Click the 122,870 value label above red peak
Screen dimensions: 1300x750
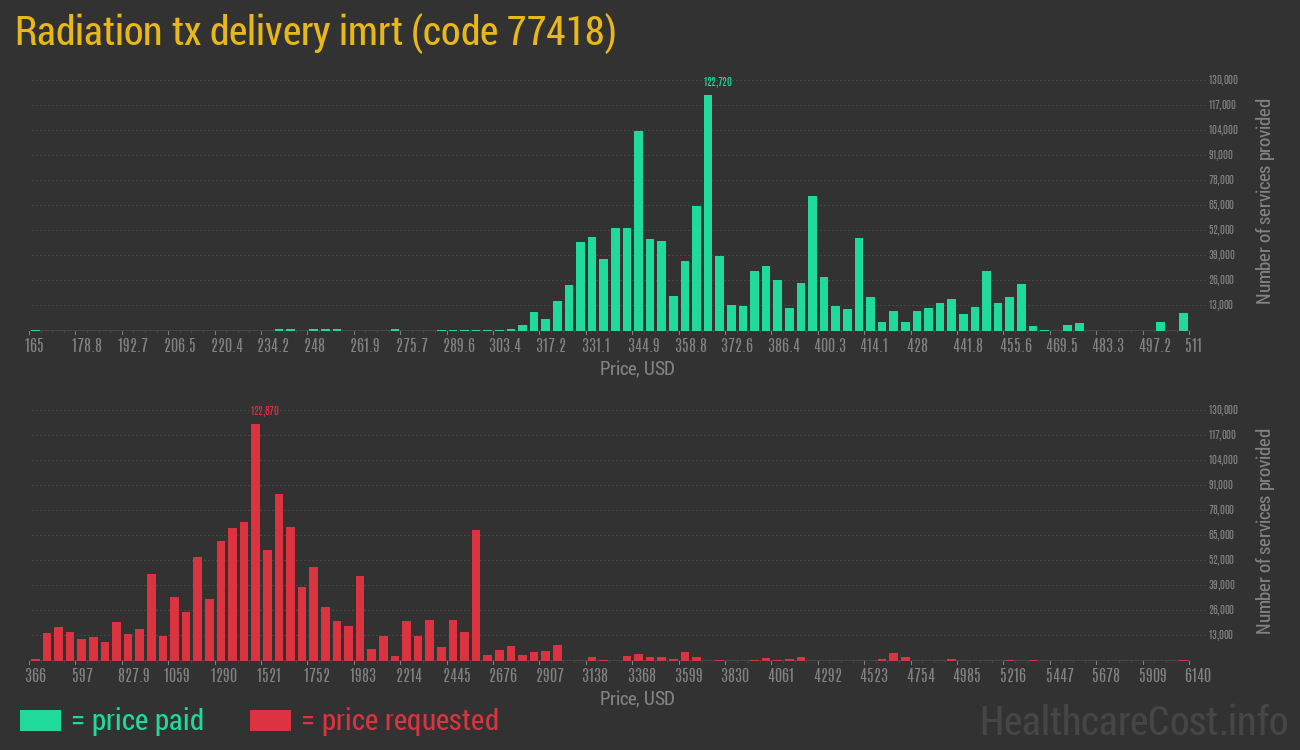264,411
